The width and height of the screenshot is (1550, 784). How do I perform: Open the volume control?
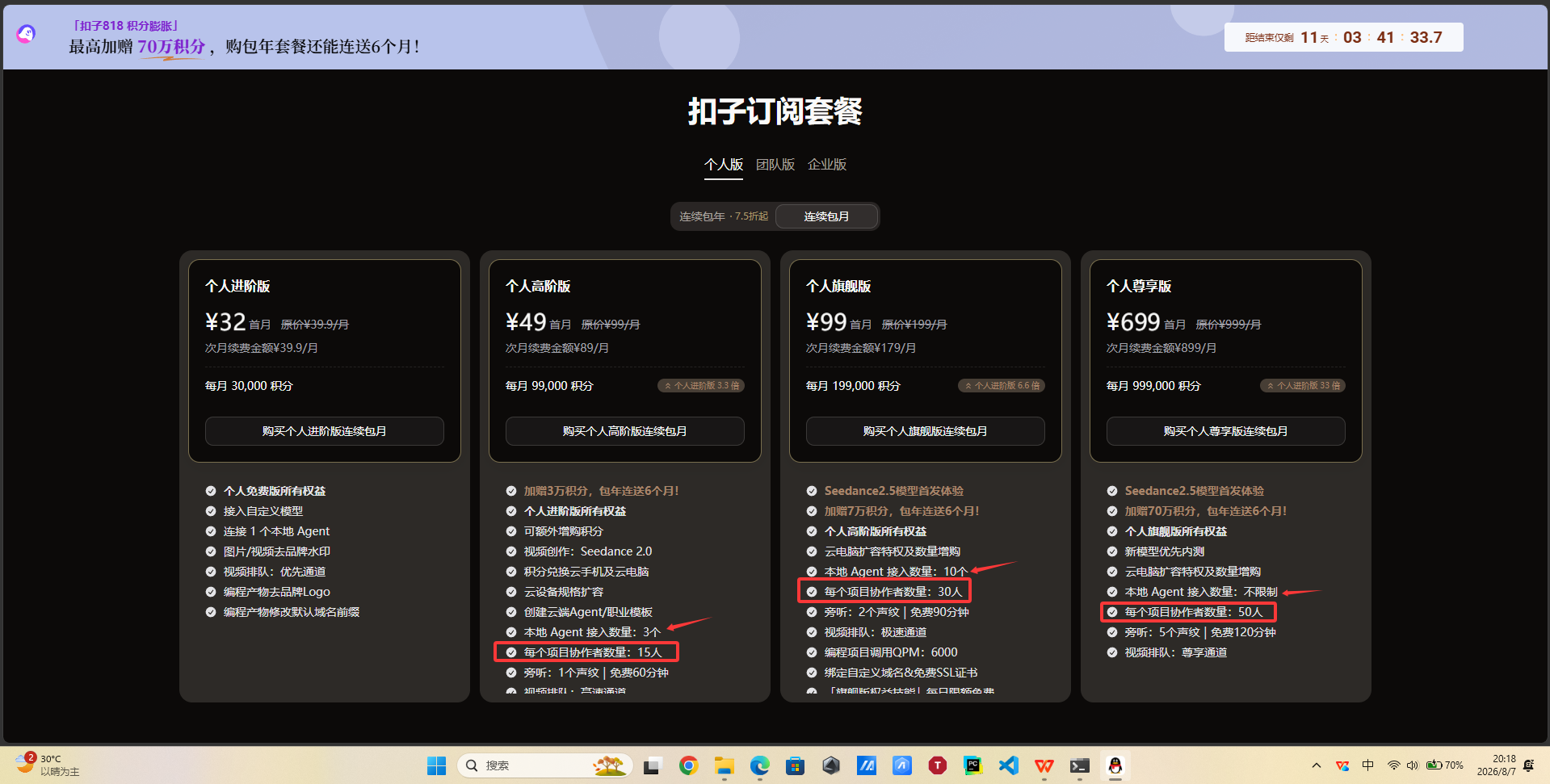(x=1412, y=765)
